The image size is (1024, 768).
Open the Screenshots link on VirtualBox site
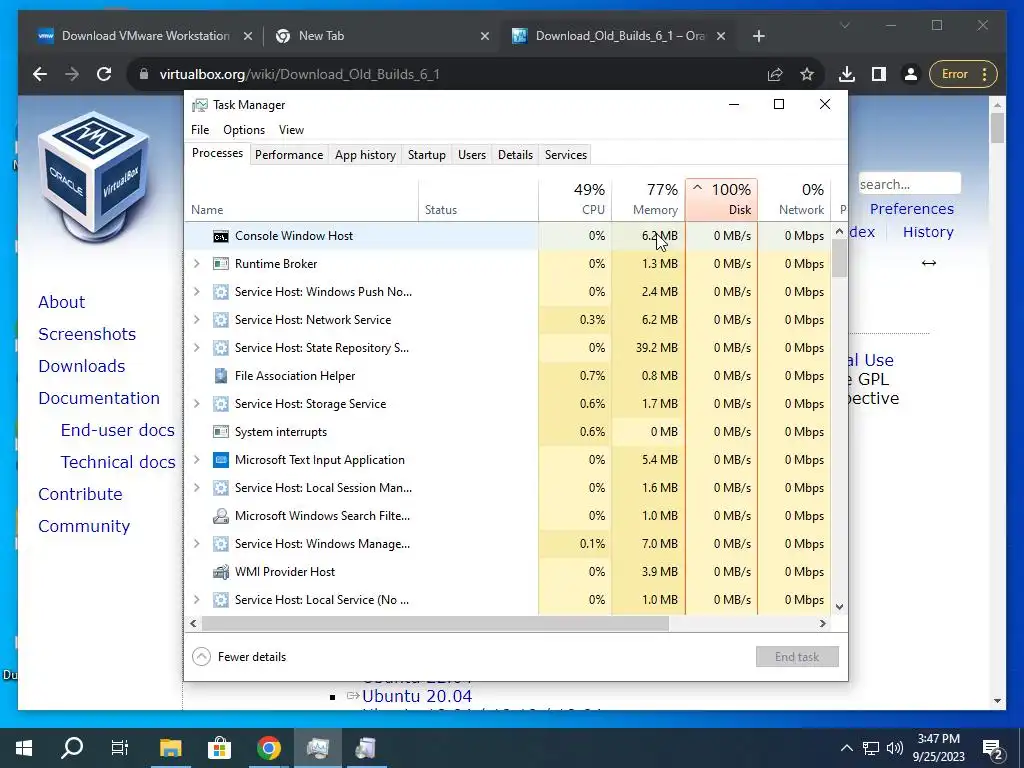[87, 334]
